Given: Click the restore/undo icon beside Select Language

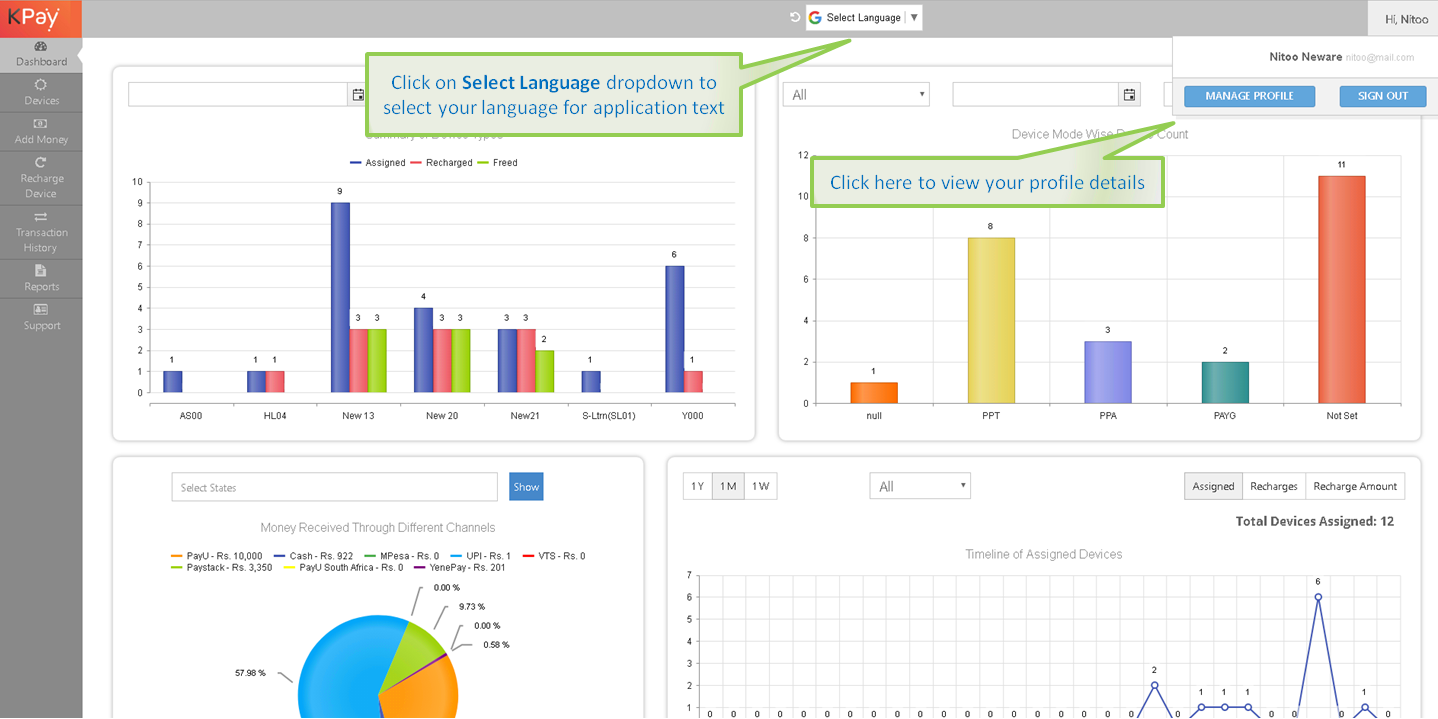Looking at the screenshot, I should coord(795,18).
